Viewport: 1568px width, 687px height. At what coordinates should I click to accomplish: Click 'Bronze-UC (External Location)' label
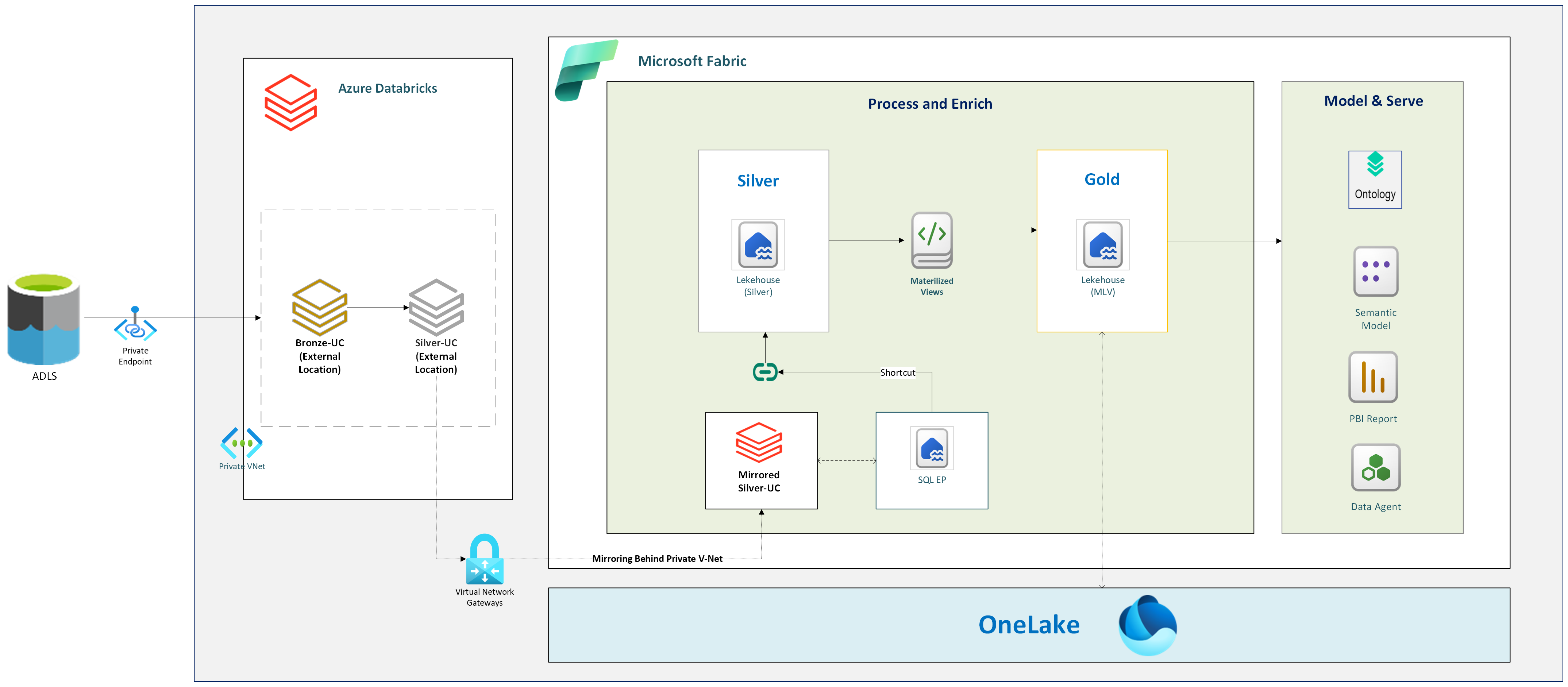tap(320, 356)
